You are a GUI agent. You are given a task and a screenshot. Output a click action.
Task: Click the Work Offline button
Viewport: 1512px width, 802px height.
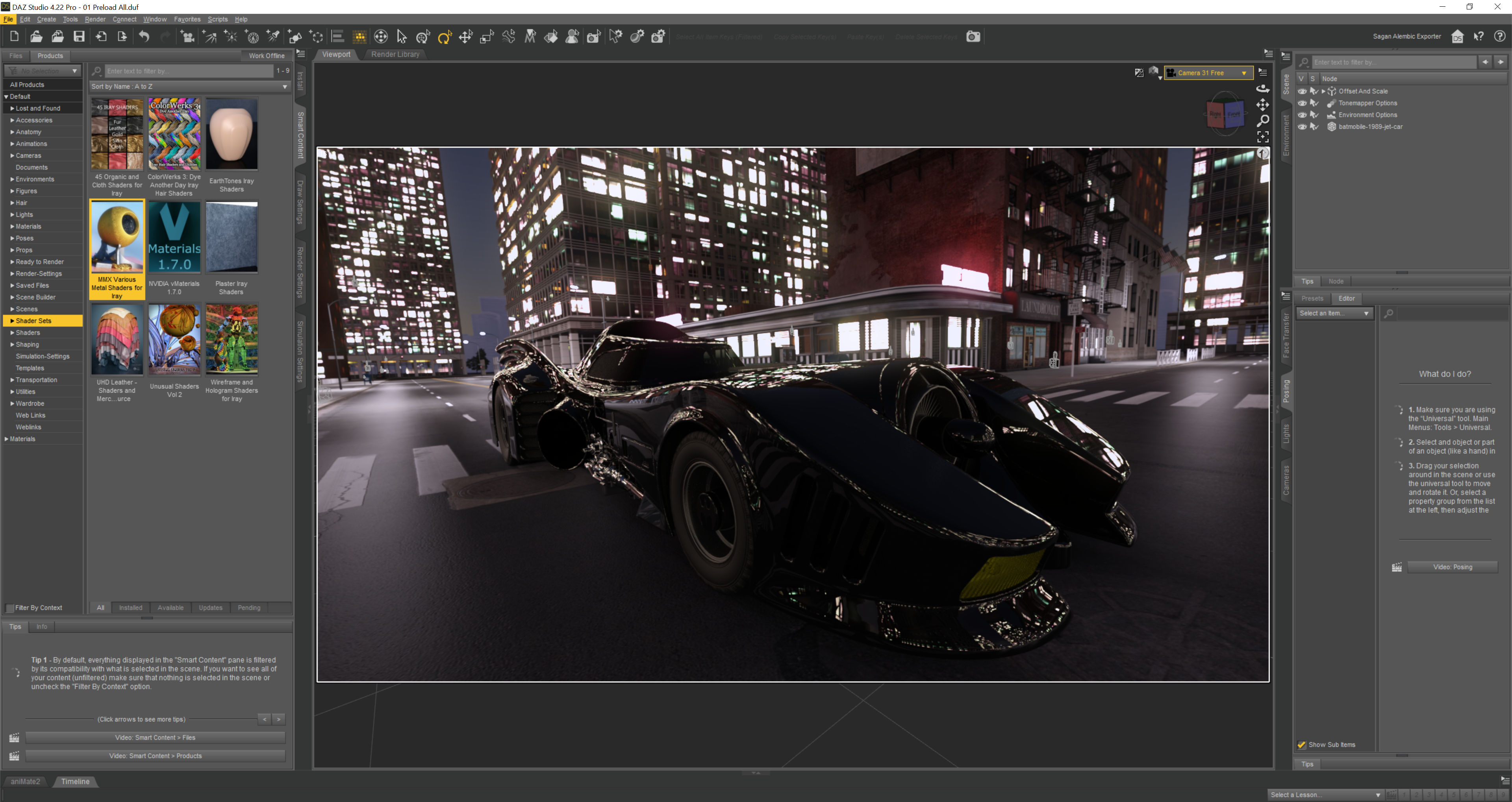click(267, 56)
